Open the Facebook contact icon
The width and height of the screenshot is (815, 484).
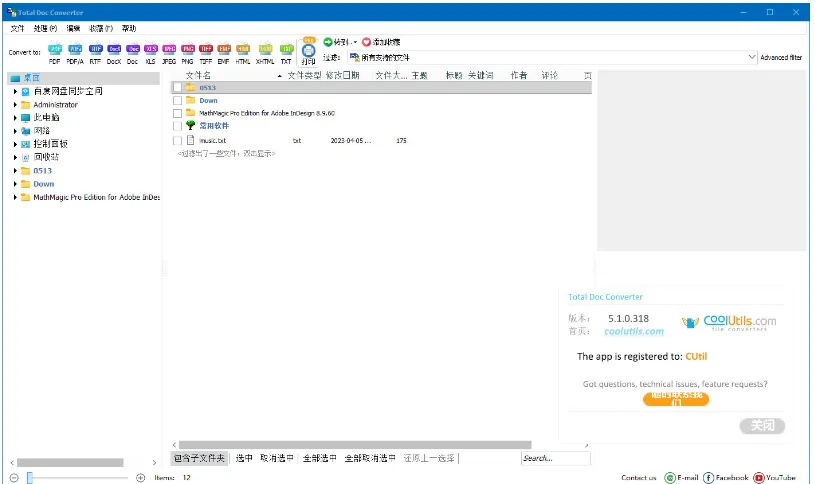708,478
